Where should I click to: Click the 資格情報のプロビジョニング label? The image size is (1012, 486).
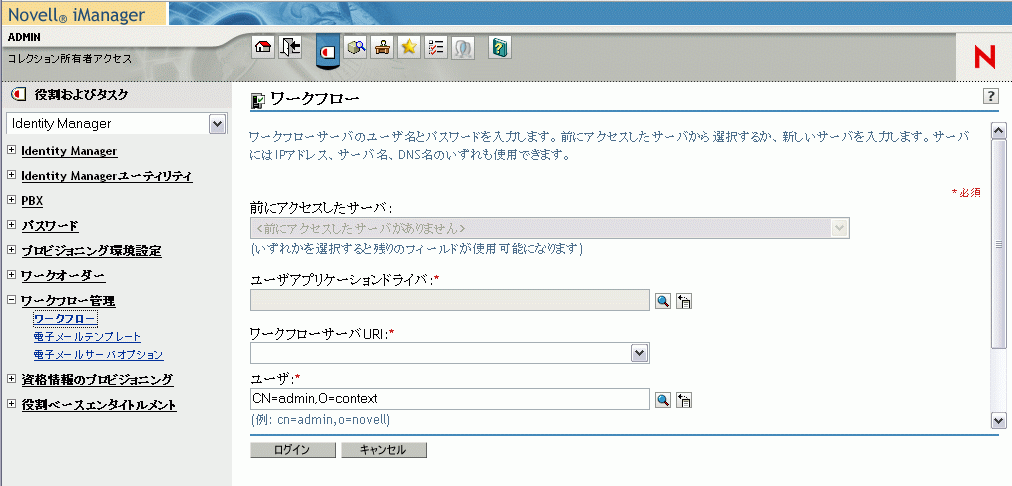coord(97,380)
